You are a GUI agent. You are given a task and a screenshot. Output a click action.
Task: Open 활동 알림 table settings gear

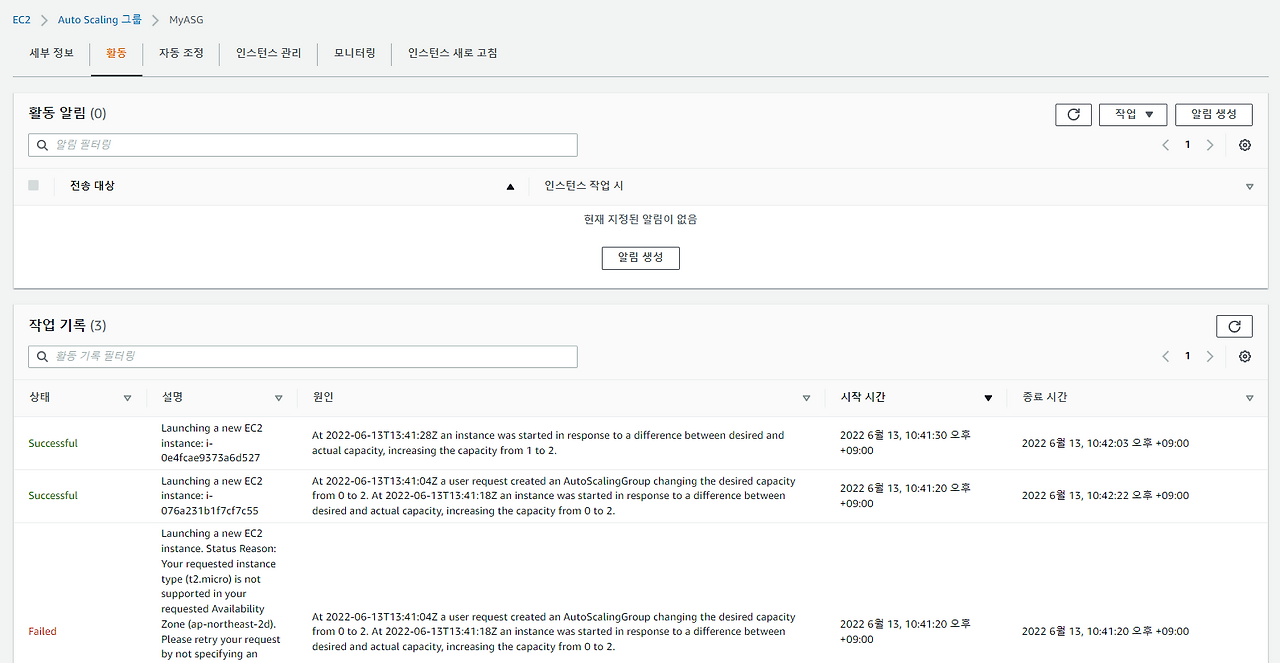(1245, 145)
